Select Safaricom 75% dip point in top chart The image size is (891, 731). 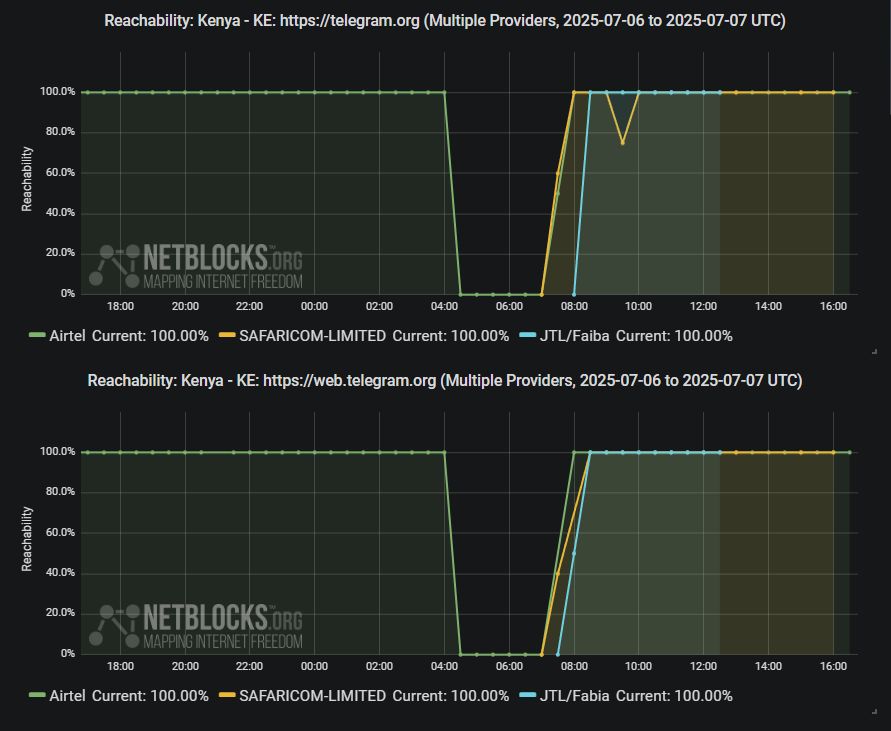623,143
